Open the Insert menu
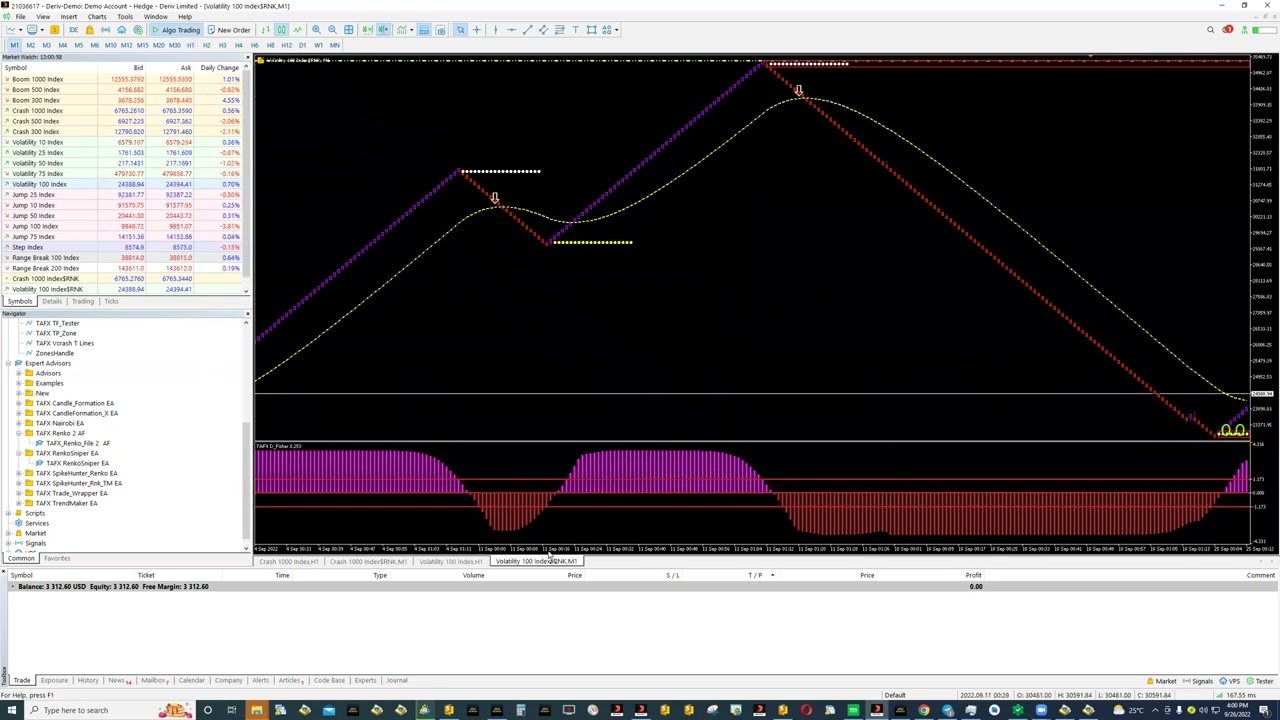1280x720 pixels. point(69,17)
